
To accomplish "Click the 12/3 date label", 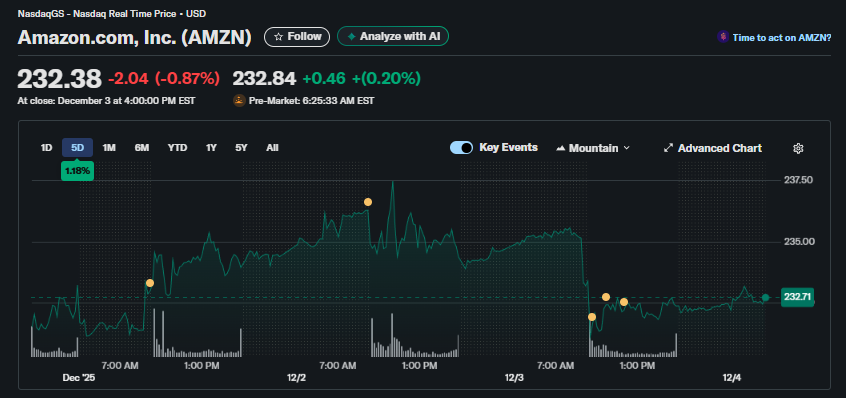I will coord(514,378).
